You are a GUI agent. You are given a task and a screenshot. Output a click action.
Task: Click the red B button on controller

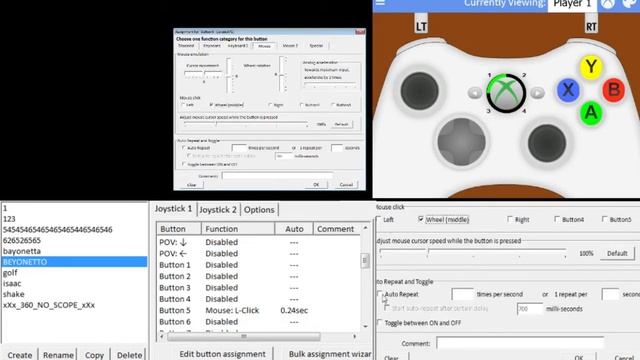(x=613, y=90)
